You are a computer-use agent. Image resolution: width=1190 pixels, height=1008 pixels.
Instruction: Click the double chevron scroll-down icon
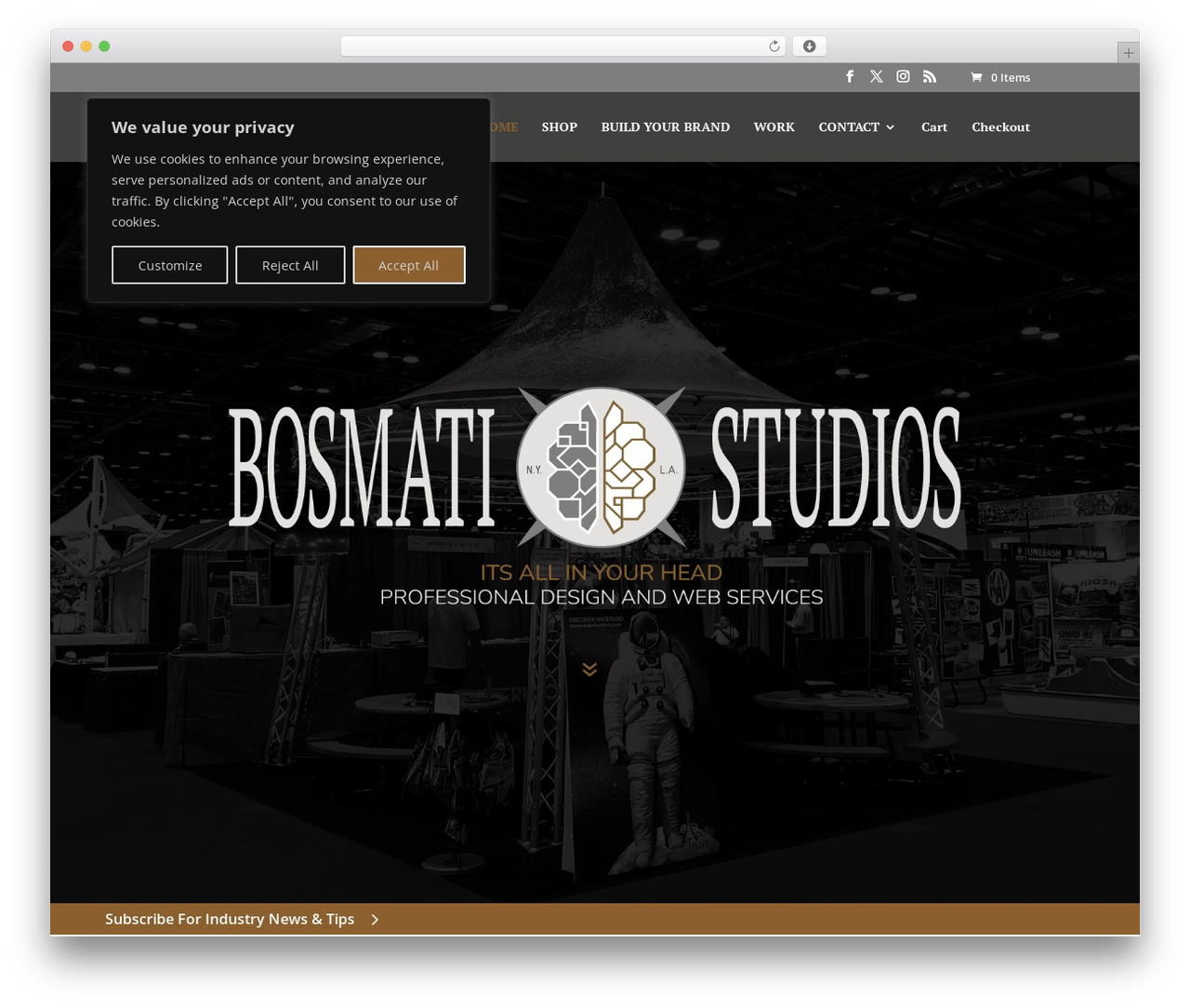point(589,670)
